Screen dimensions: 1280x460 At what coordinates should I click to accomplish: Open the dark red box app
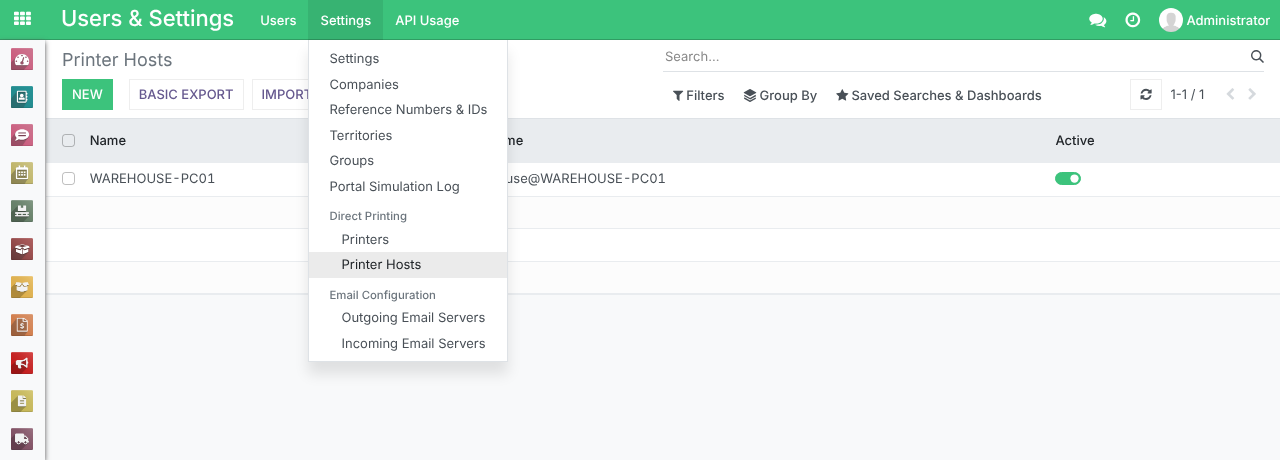point(22,249)
